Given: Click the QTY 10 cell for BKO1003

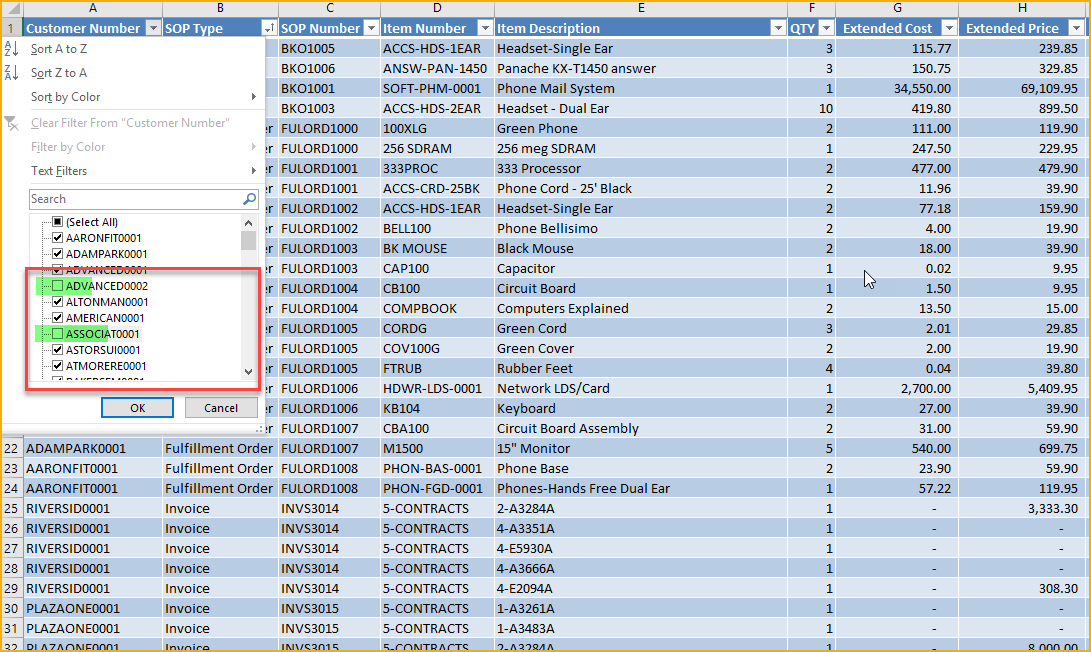Looking at the screenshot, I should (811, 109).
